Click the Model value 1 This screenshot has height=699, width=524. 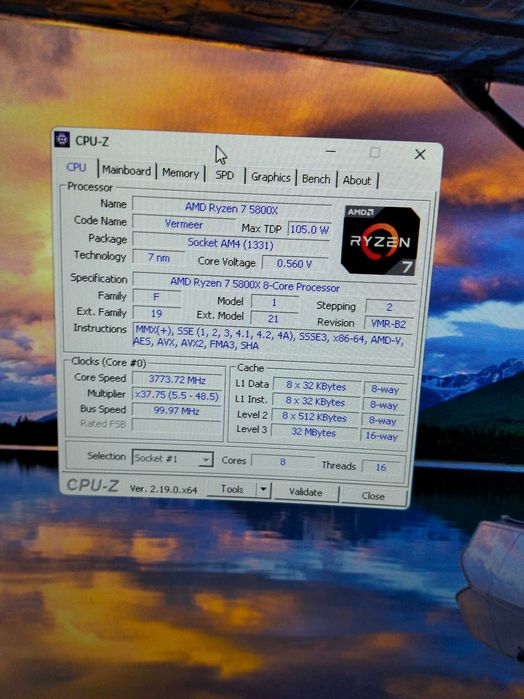pos(274,303)
